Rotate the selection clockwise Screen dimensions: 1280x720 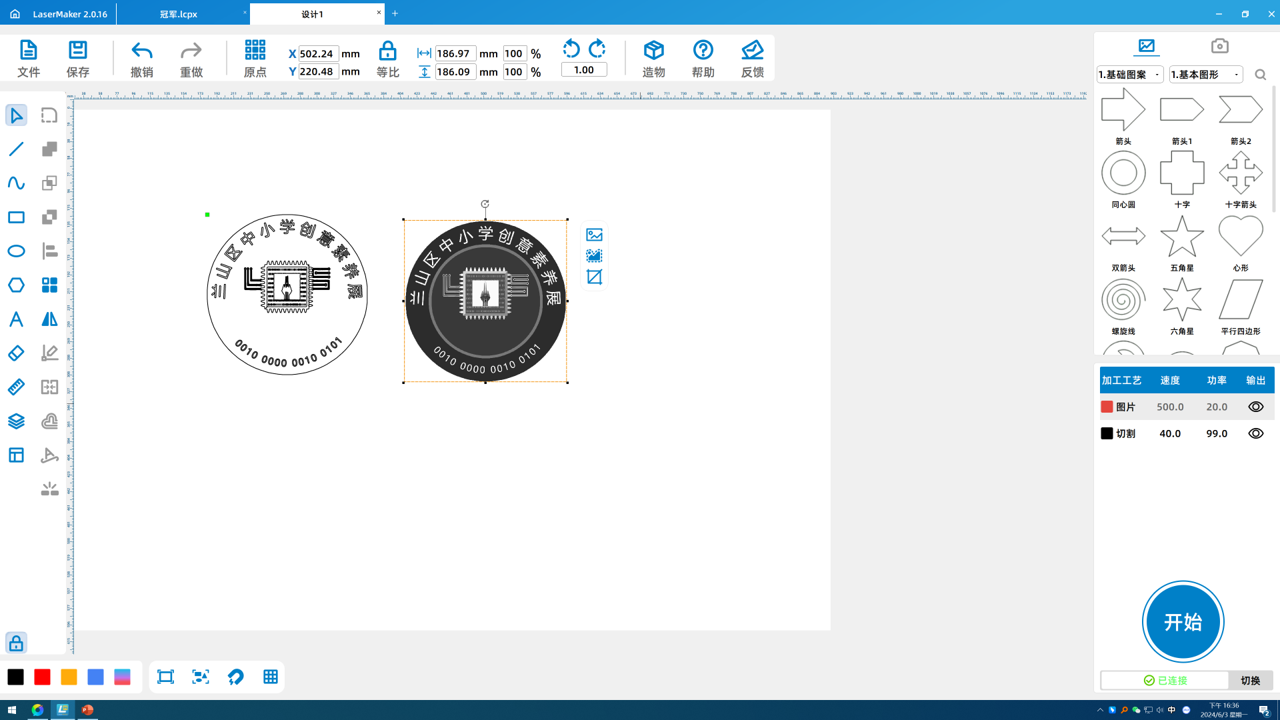pos(597,49)
